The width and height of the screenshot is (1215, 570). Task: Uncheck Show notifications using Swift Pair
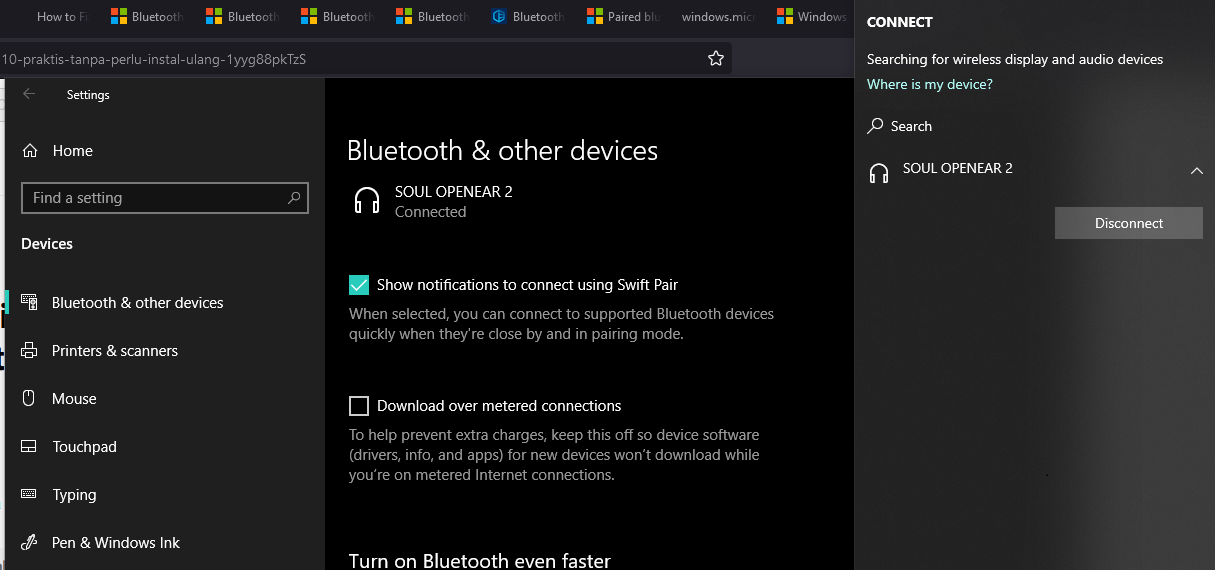click(x=359, y=285)
